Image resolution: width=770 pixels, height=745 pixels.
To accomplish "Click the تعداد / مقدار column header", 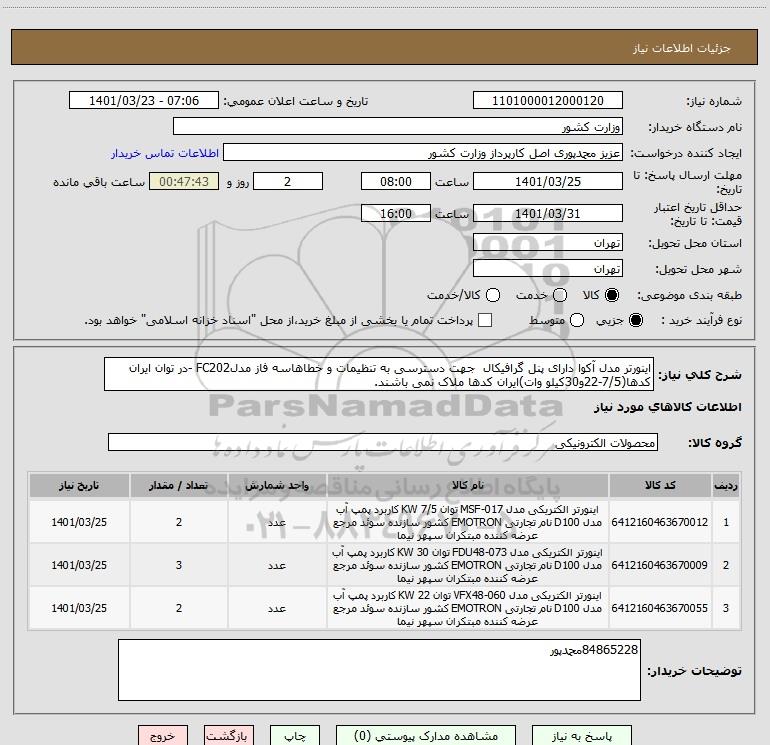I will (179, 486).
